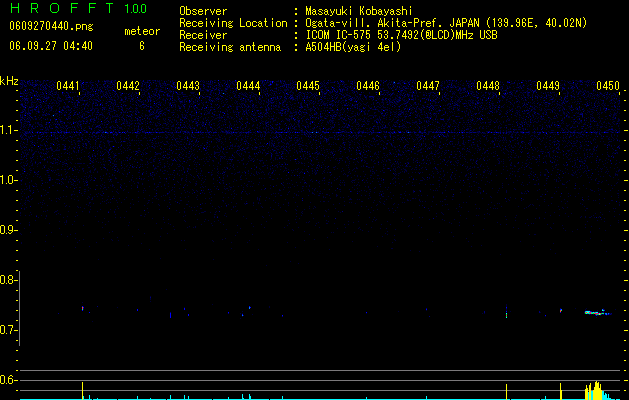Select the 0445 time marker label

pos(308,86)
